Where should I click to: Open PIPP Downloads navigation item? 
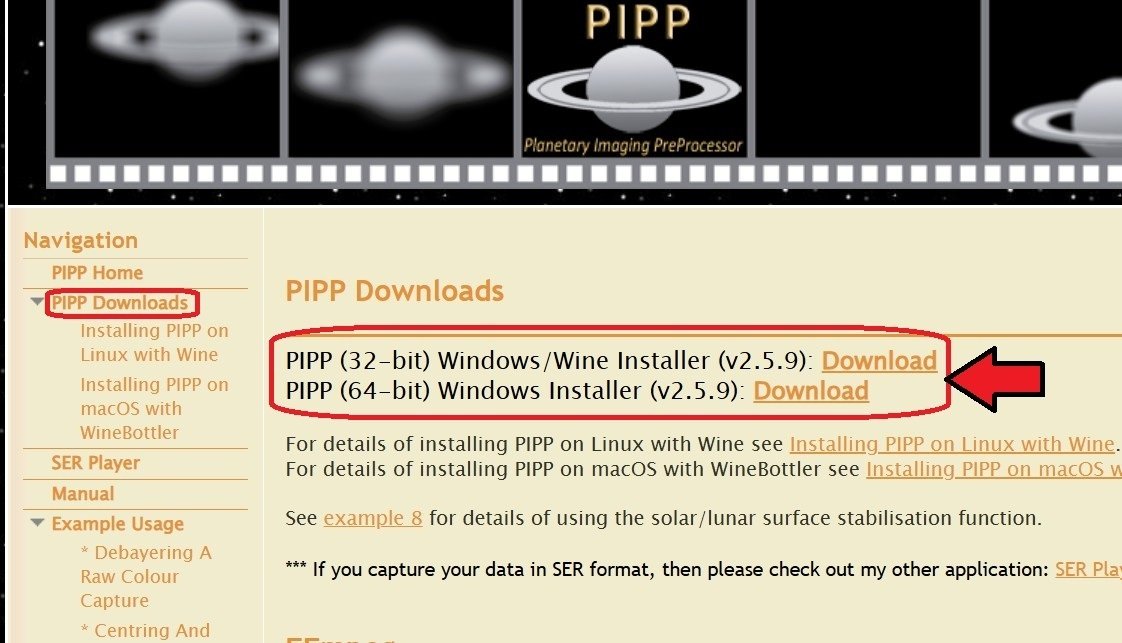(119, 303)
